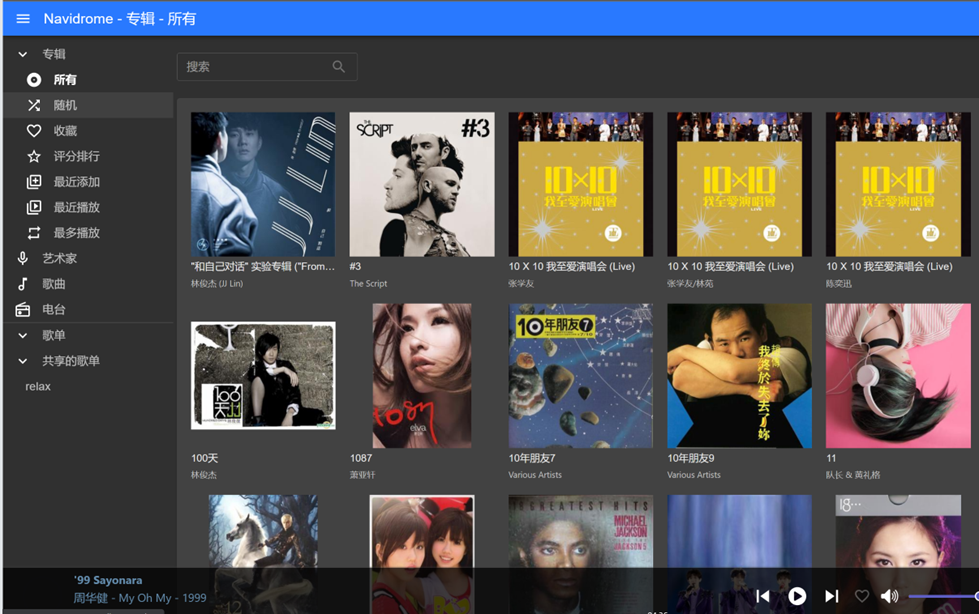Select 最近添加 in the sidebar
Screen dimensions: 979x614
click(x=76, y=182)
